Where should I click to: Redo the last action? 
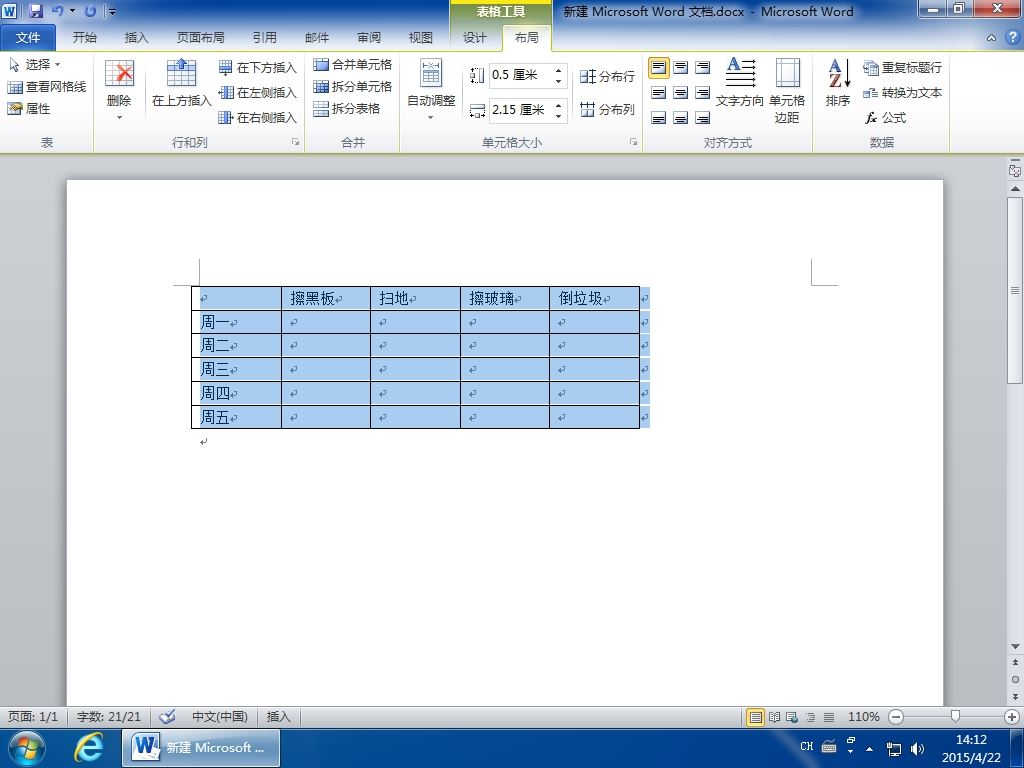coord(90,11)
